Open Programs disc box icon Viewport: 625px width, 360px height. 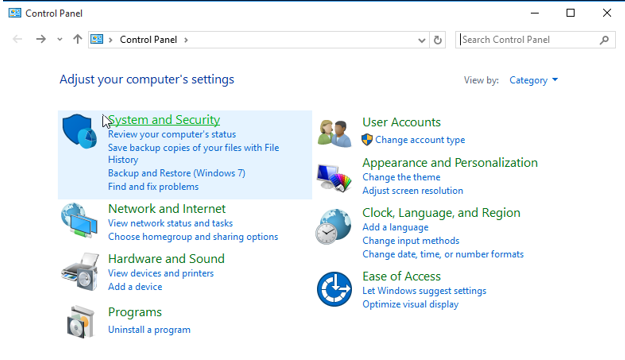click(81, 322)
